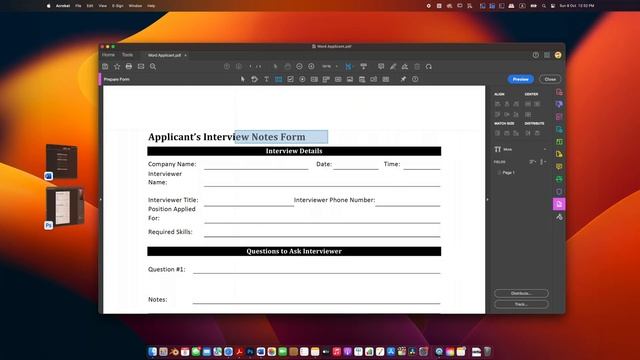Open the More dropdown in right panel
The image size is (640, 360).
[x=520, y=149]
